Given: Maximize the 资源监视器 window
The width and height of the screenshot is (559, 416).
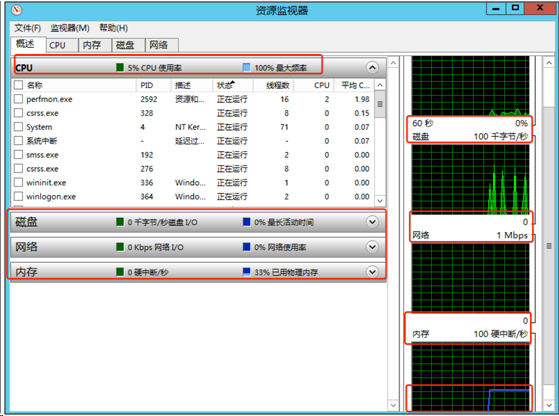Looking at the screenshot, I should (515, 9).
